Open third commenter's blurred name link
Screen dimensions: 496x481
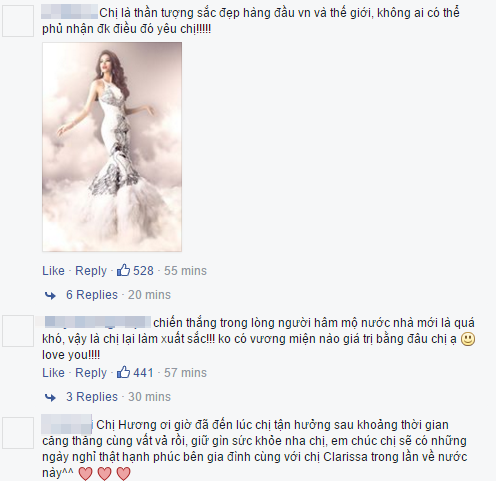(x=67, y=424)
